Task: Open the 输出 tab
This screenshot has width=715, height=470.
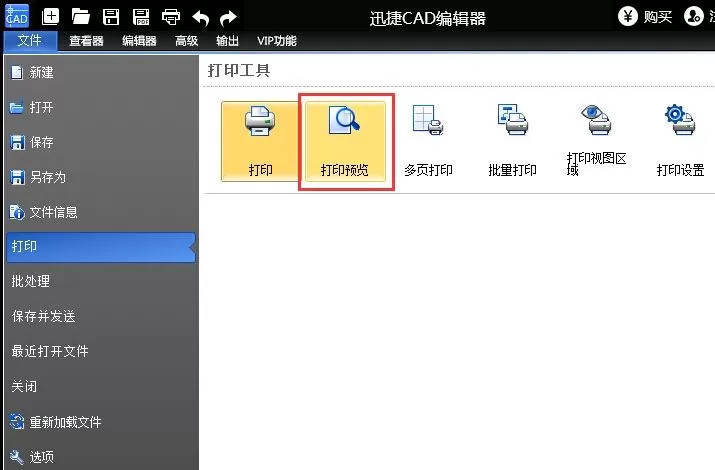Action: (227, 41)
